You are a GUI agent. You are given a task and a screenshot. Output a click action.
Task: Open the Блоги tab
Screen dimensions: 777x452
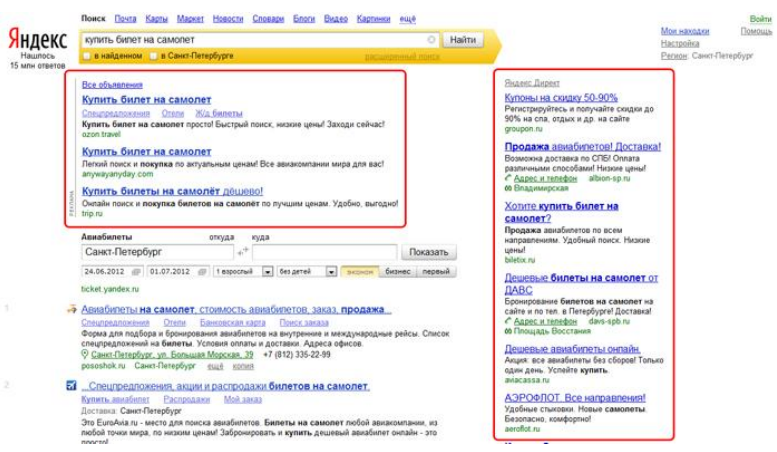point(304,19)
